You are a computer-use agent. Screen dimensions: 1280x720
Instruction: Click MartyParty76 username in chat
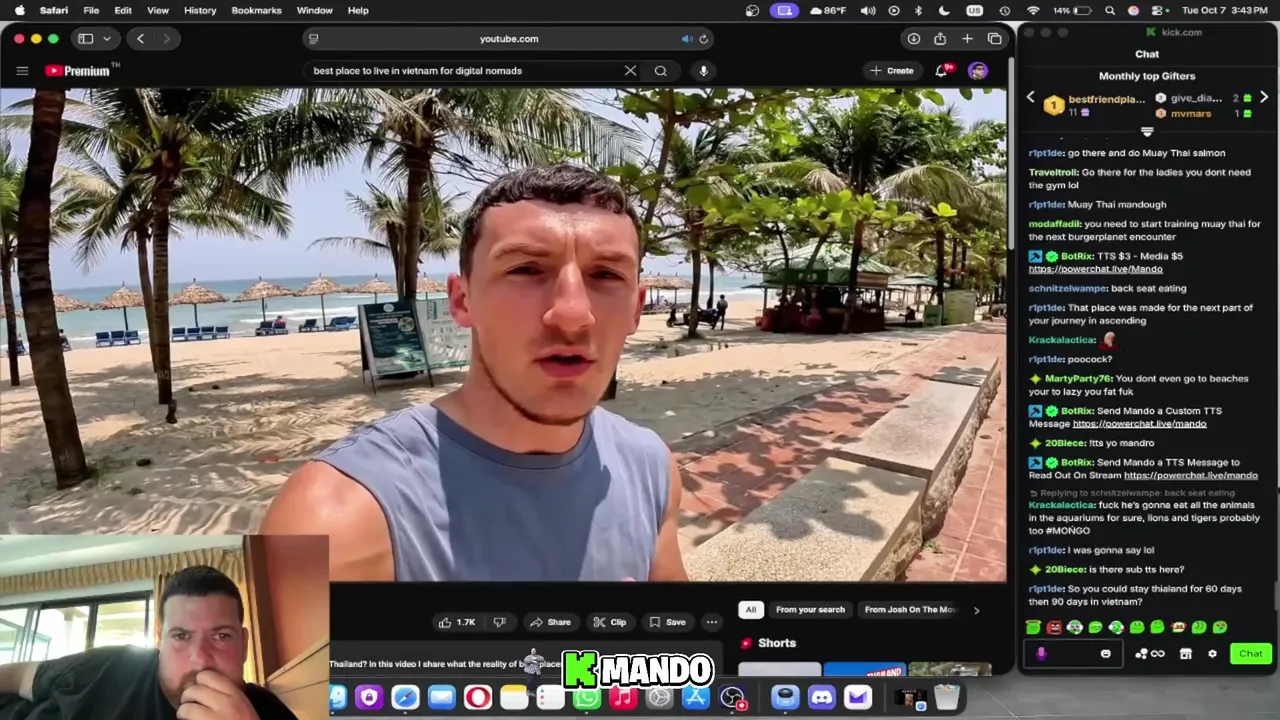(x=1078, y=379)
